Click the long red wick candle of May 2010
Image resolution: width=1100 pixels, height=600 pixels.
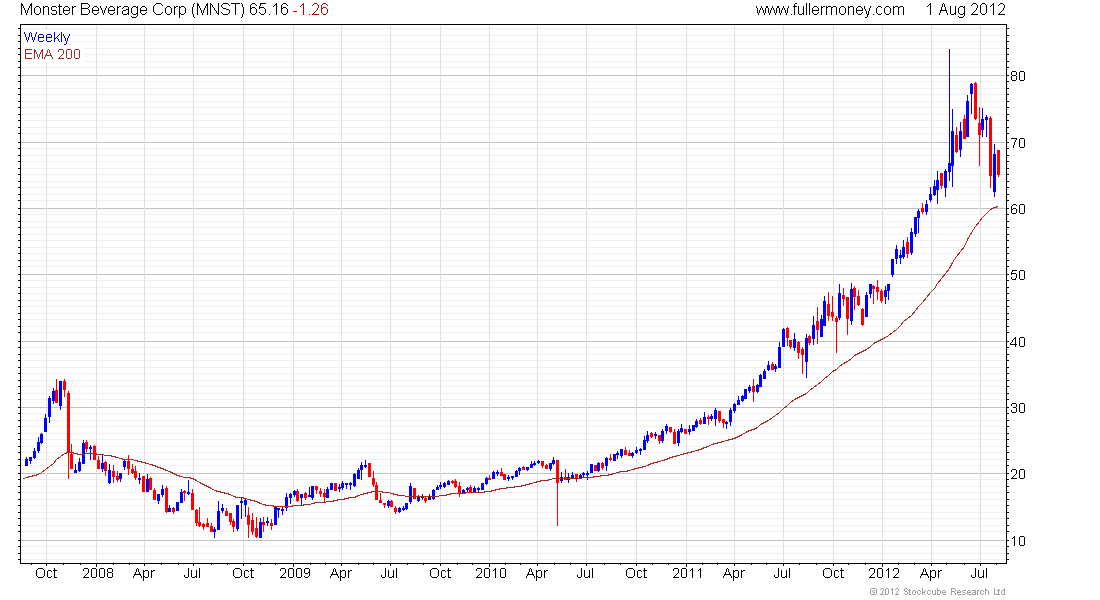[558, 493]
